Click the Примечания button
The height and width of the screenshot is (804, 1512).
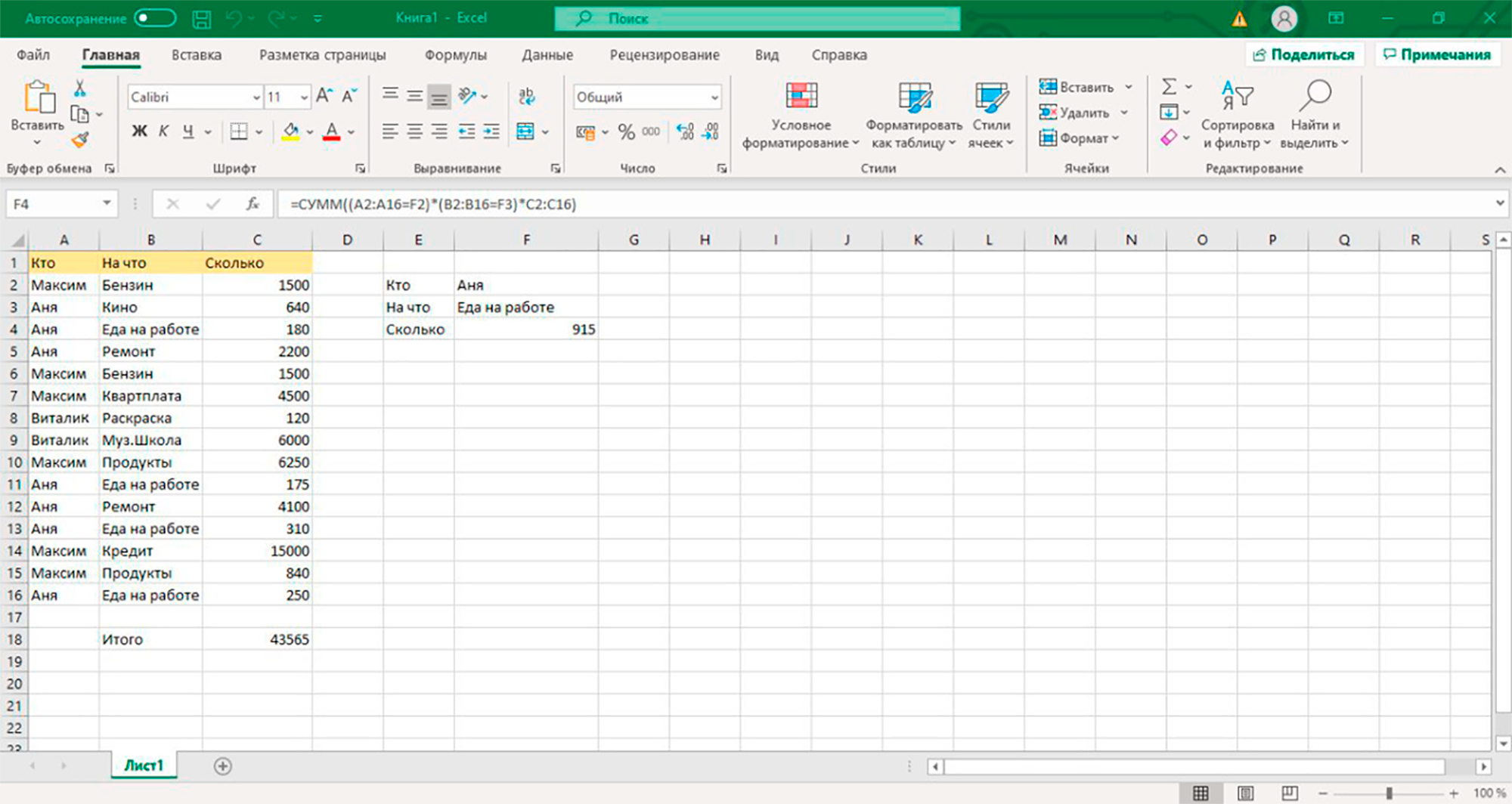(1436, 54)
